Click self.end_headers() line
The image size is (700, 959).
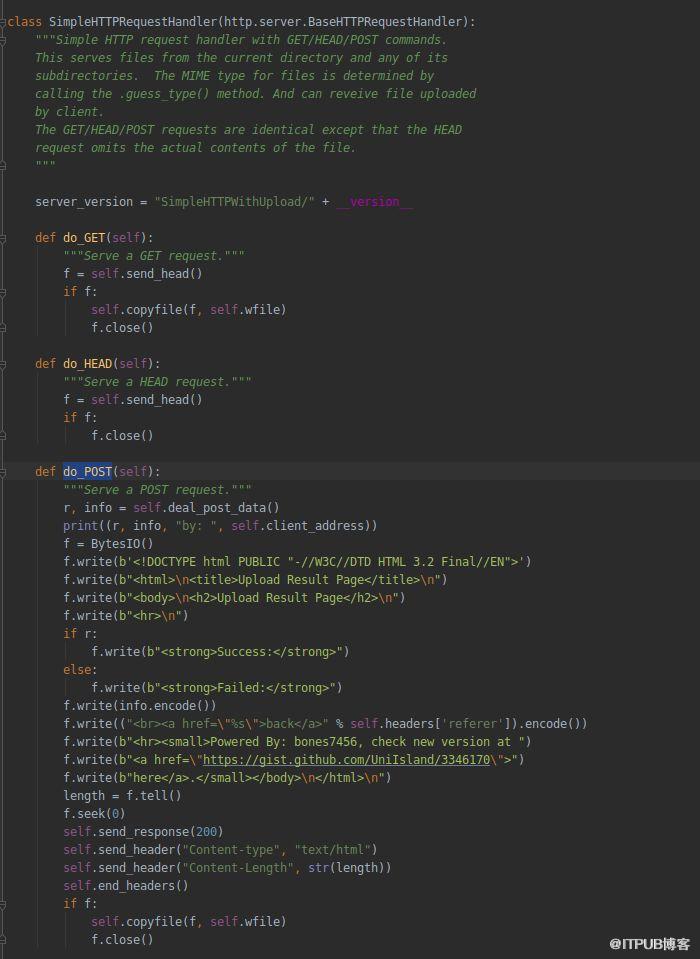point(126,886)
